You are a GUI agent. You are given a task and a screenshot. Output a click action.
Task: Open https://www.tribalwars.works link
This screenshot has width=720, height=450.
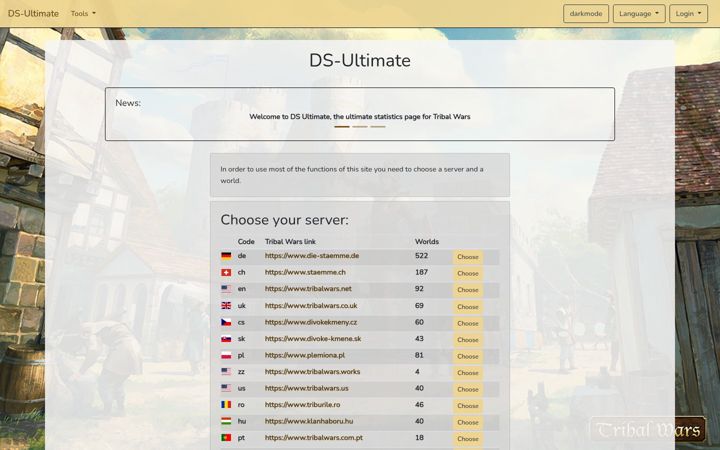point(312,371)
